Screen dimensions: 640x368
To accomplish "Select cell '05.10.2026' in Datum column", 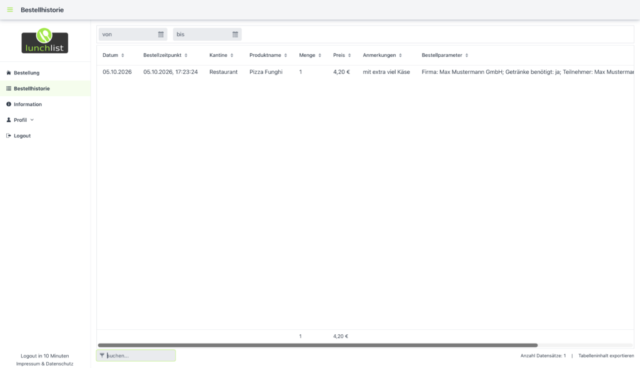I will tap(117, 72).
